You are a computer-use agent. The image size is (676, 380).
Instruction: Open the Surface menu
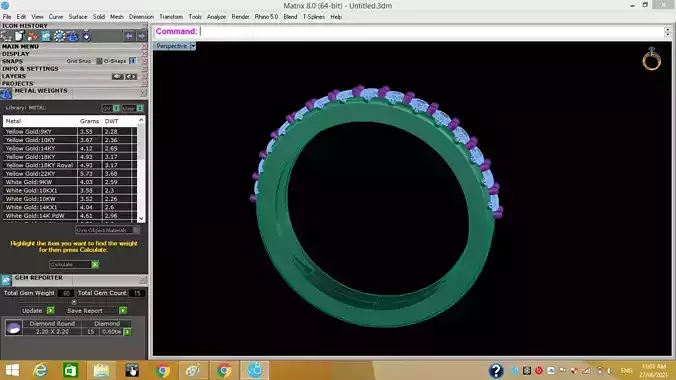coord(78,17)
